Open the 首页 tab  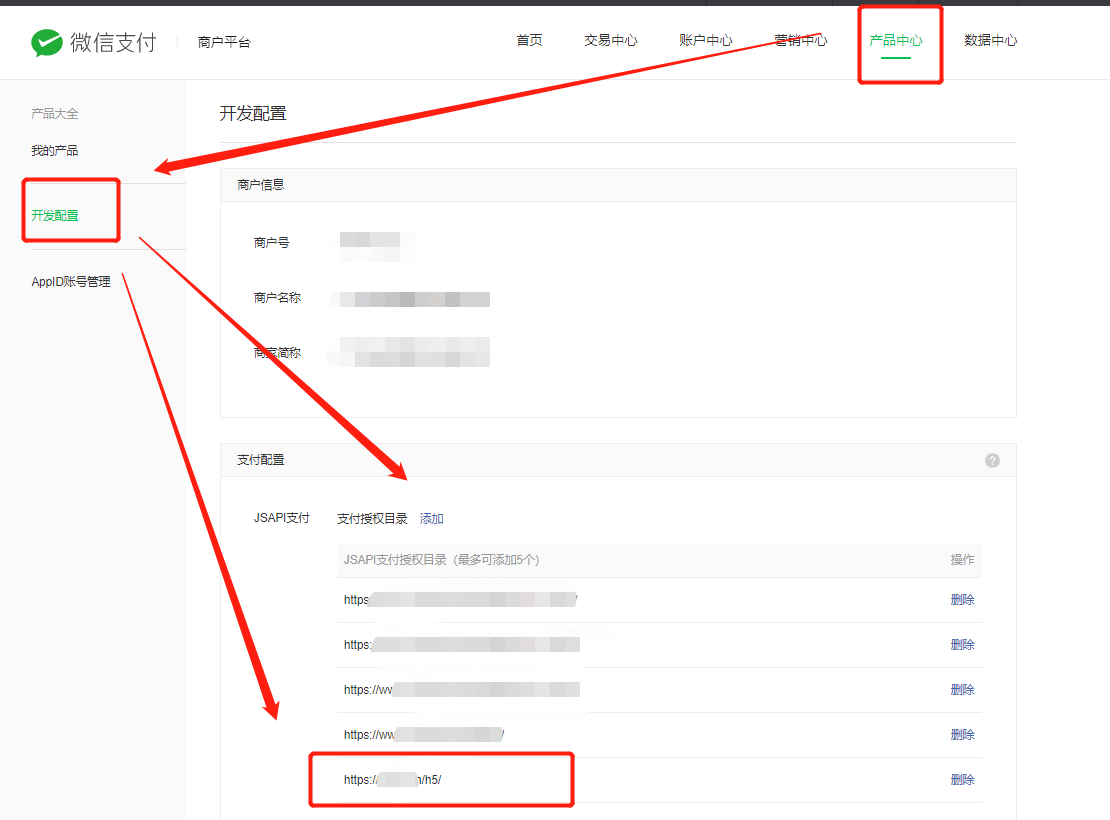pyautogui.click(x=529, y=41)
